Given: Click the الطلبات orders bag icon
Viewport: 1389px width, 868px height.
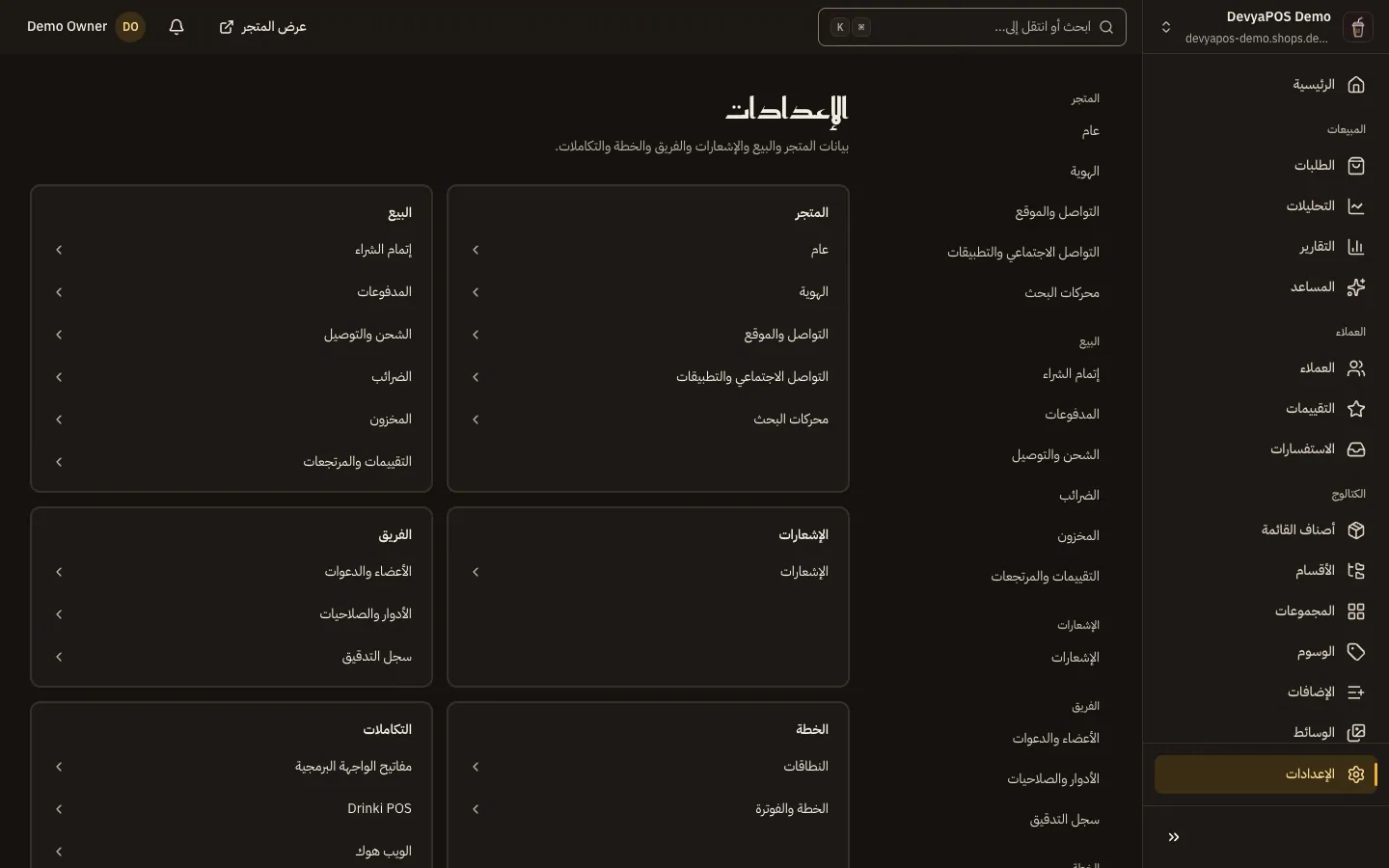Looking at the screenshot, I should [x=1356, y=166].
